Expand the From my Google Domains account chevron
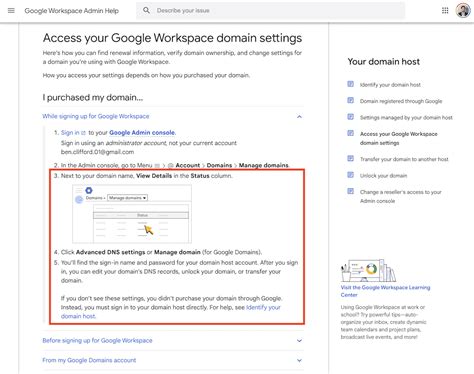 point(299,360)
